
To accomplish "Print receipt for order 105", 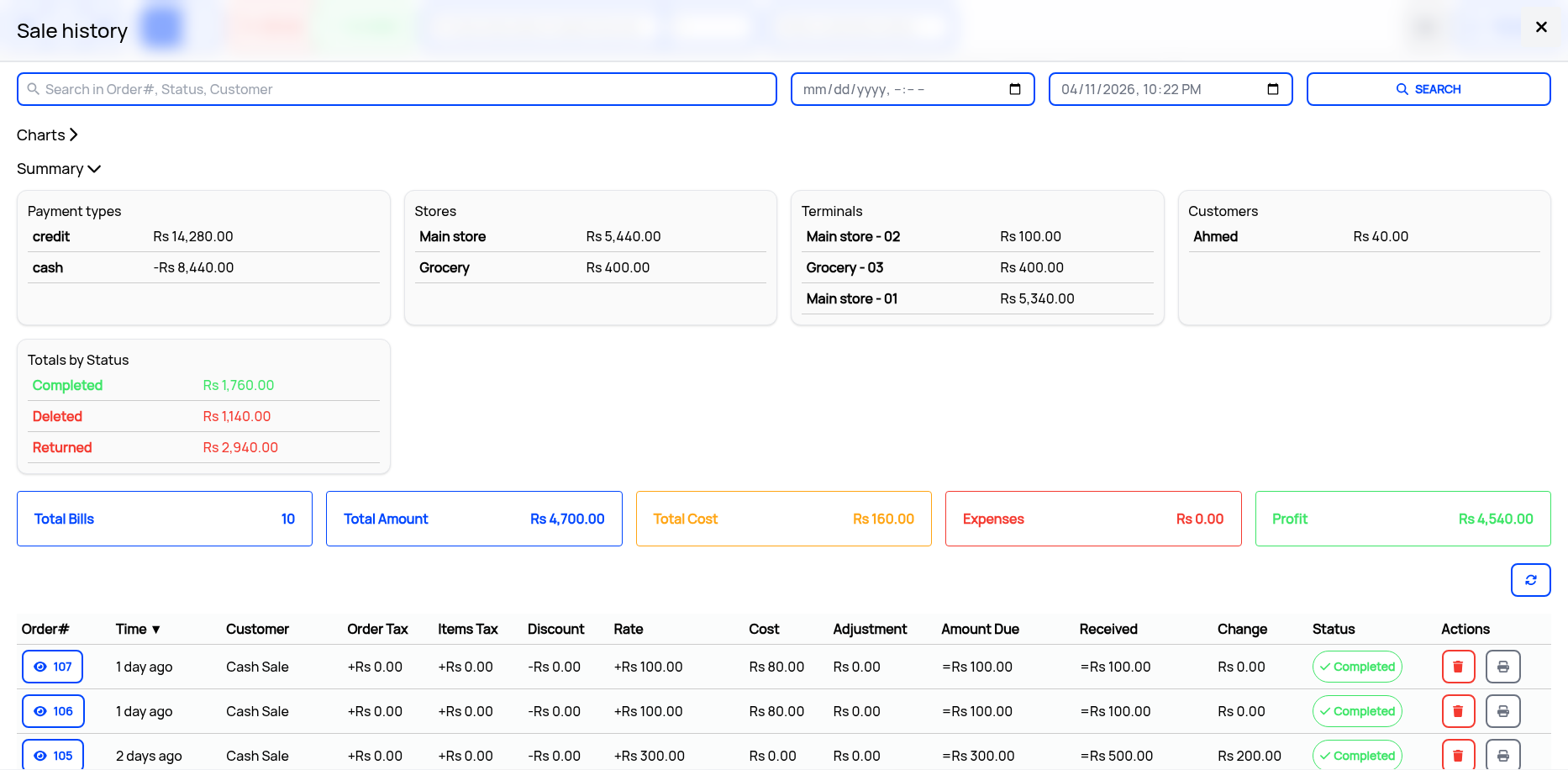I will coord(1502,755).
